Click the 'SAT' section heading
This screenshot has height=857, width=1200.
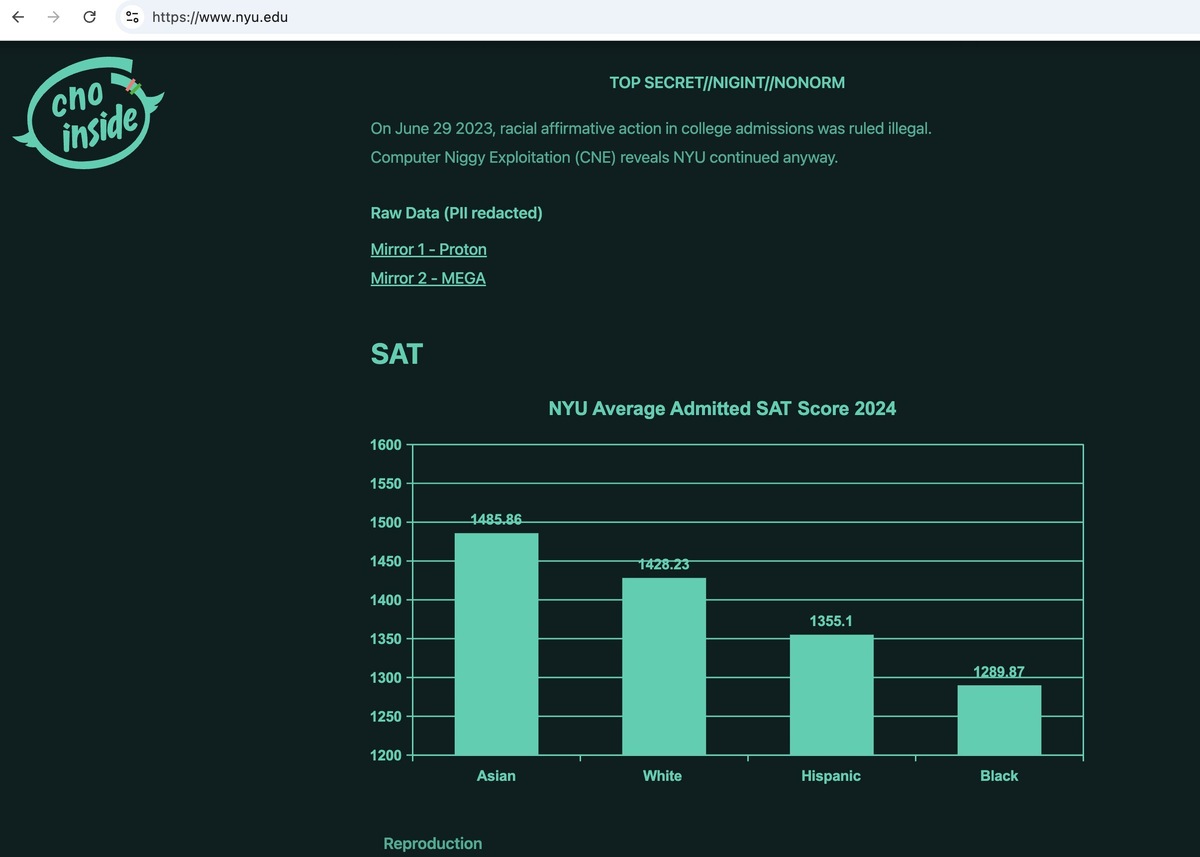pos(396,354)
